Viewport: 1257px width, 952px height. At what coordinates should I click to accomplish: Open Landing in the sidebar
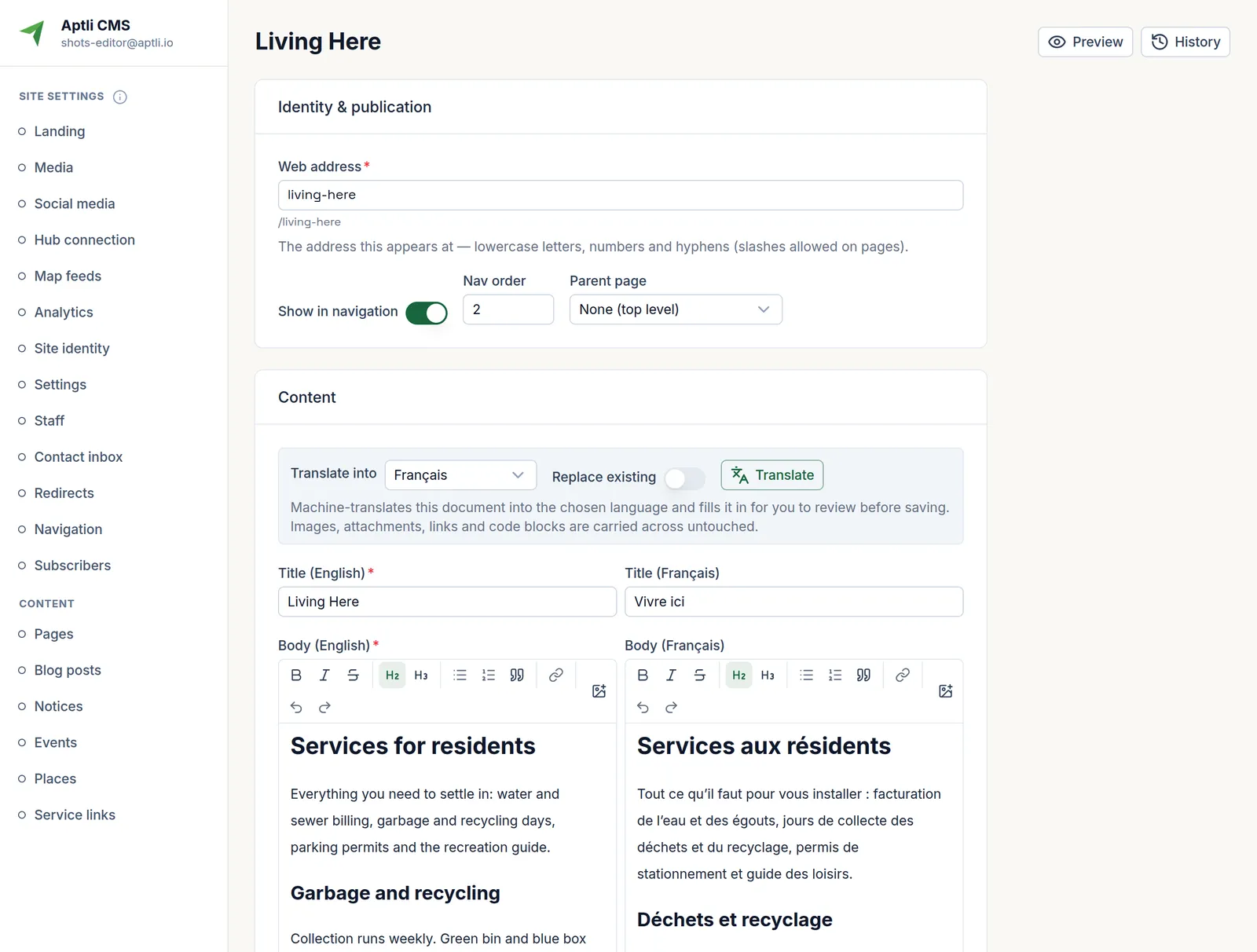(60, 131)
